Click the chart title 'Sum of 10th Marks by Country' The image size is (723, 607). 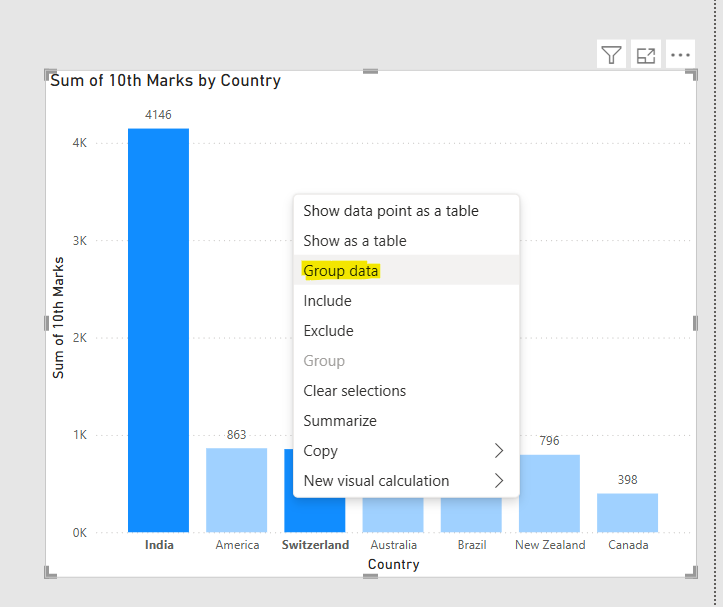click(166, 81)
